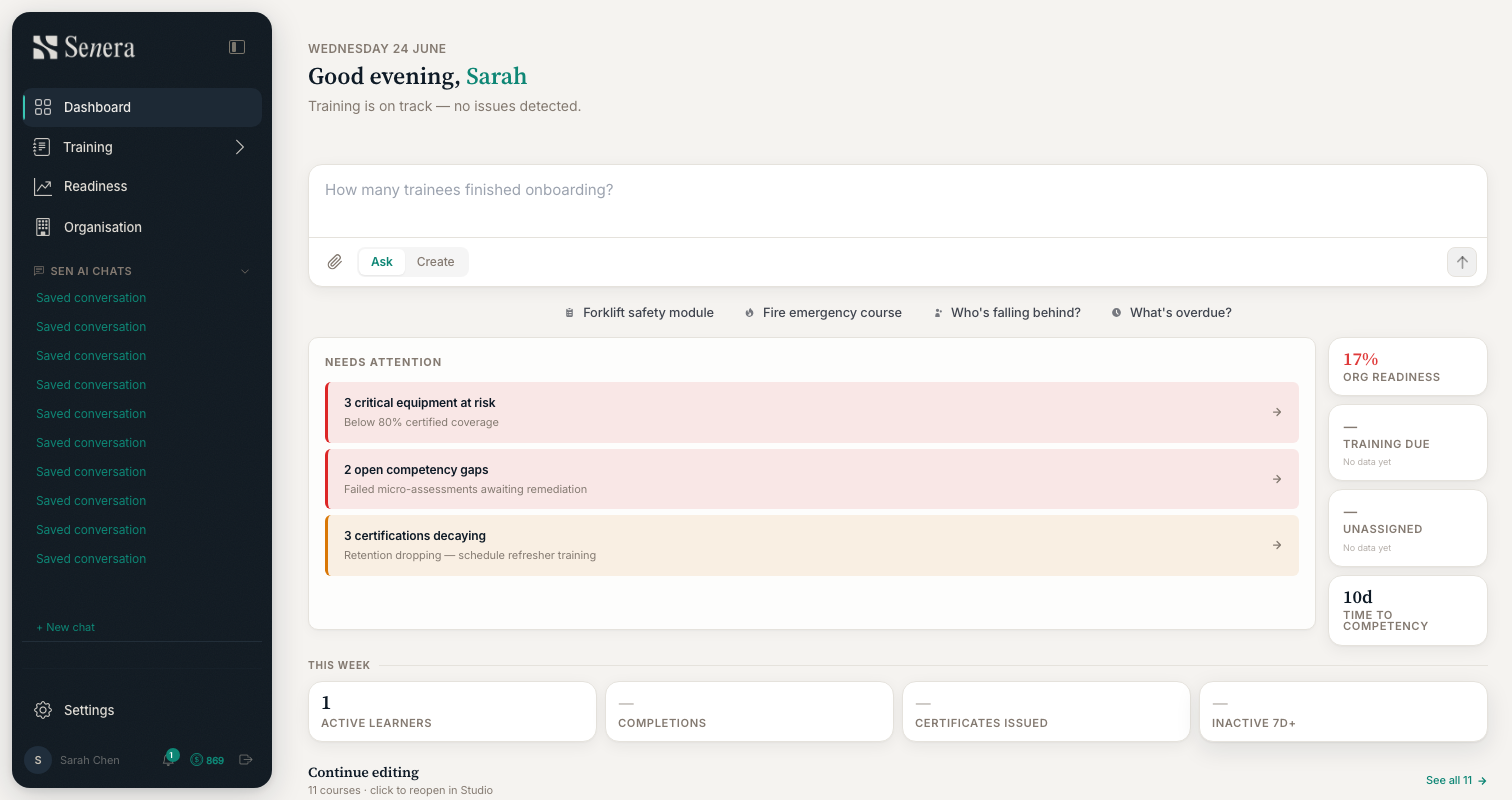Open Settings via the gear icon
The height and width of the screenshot is (800, 1512).
point(43,710)
